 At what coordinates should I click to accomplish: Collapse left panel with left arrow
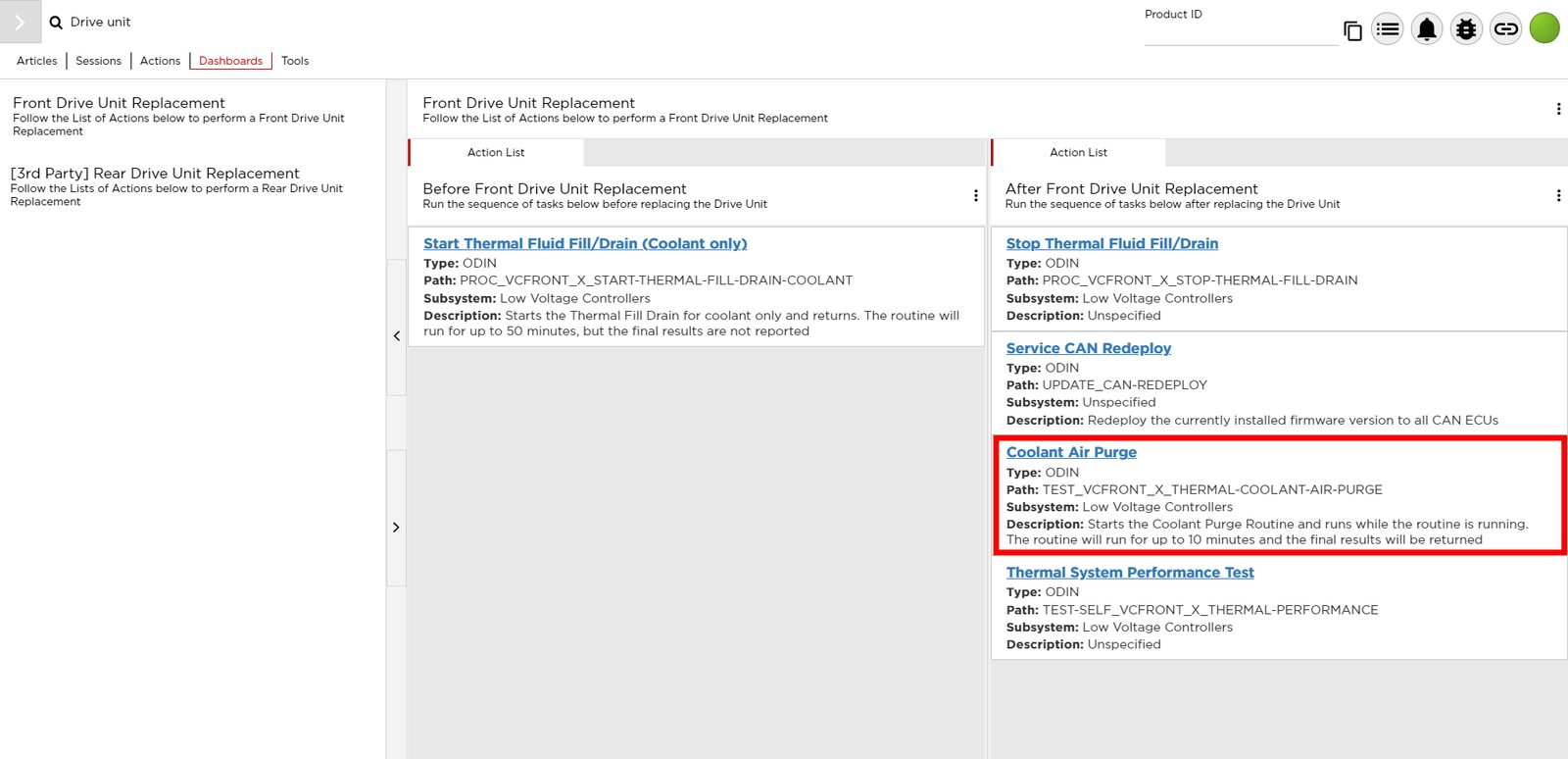(396, 336)
